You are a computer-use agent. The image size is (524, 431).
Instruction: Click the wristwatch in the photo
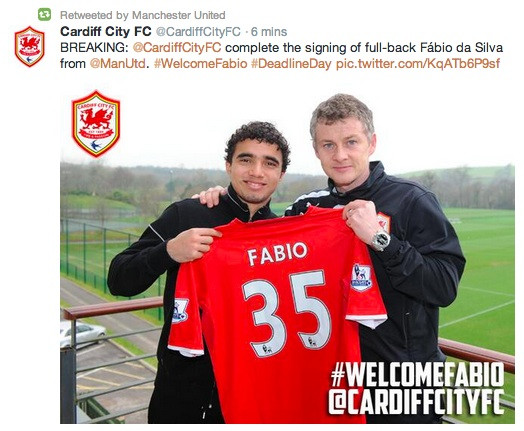[381, 240]
